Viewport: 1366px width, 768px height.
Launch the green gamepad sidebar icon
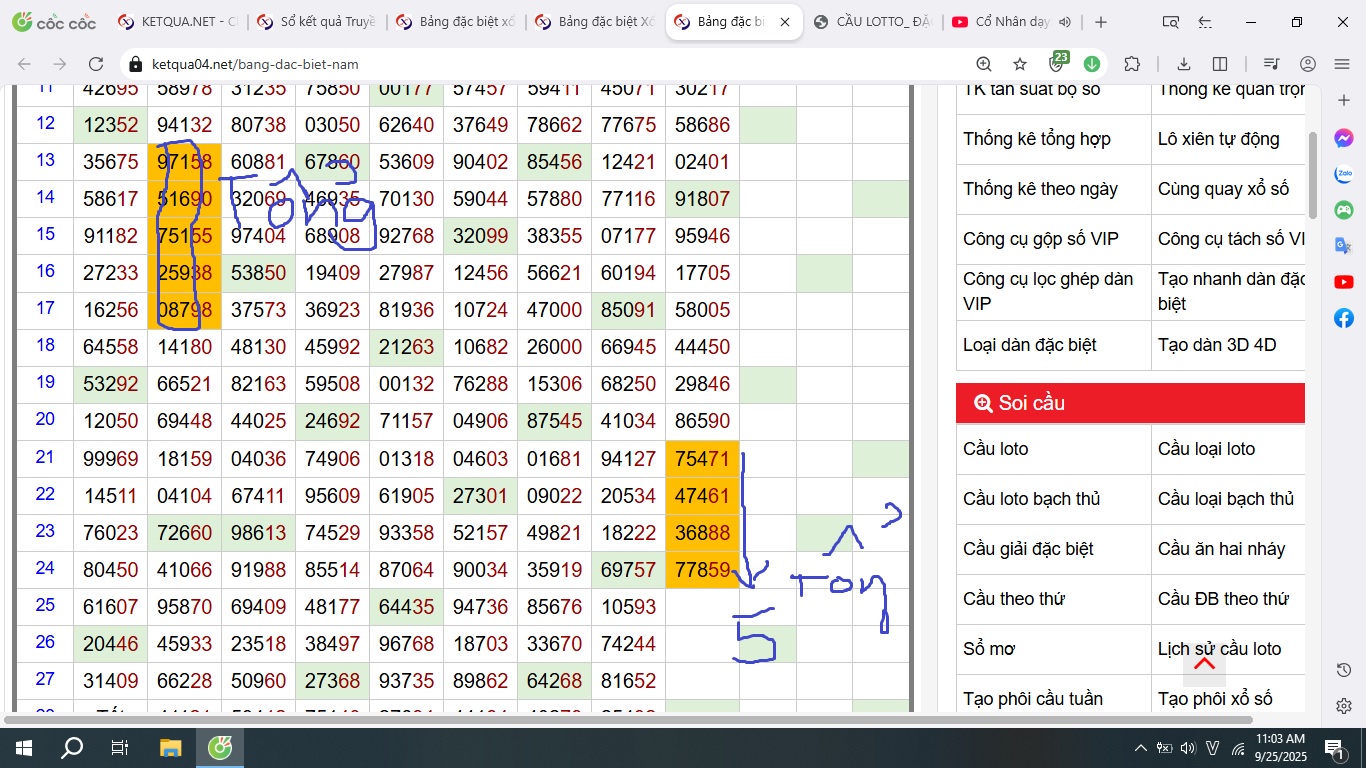click(1344, 210)
